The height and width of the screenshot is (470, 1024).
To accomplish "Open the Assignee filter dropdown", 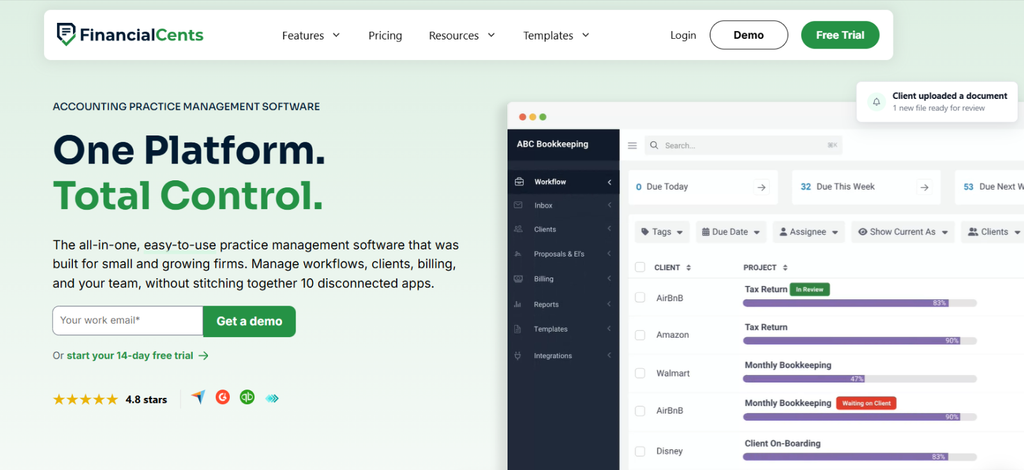I will pyautogui.click(x=808, y=232).
